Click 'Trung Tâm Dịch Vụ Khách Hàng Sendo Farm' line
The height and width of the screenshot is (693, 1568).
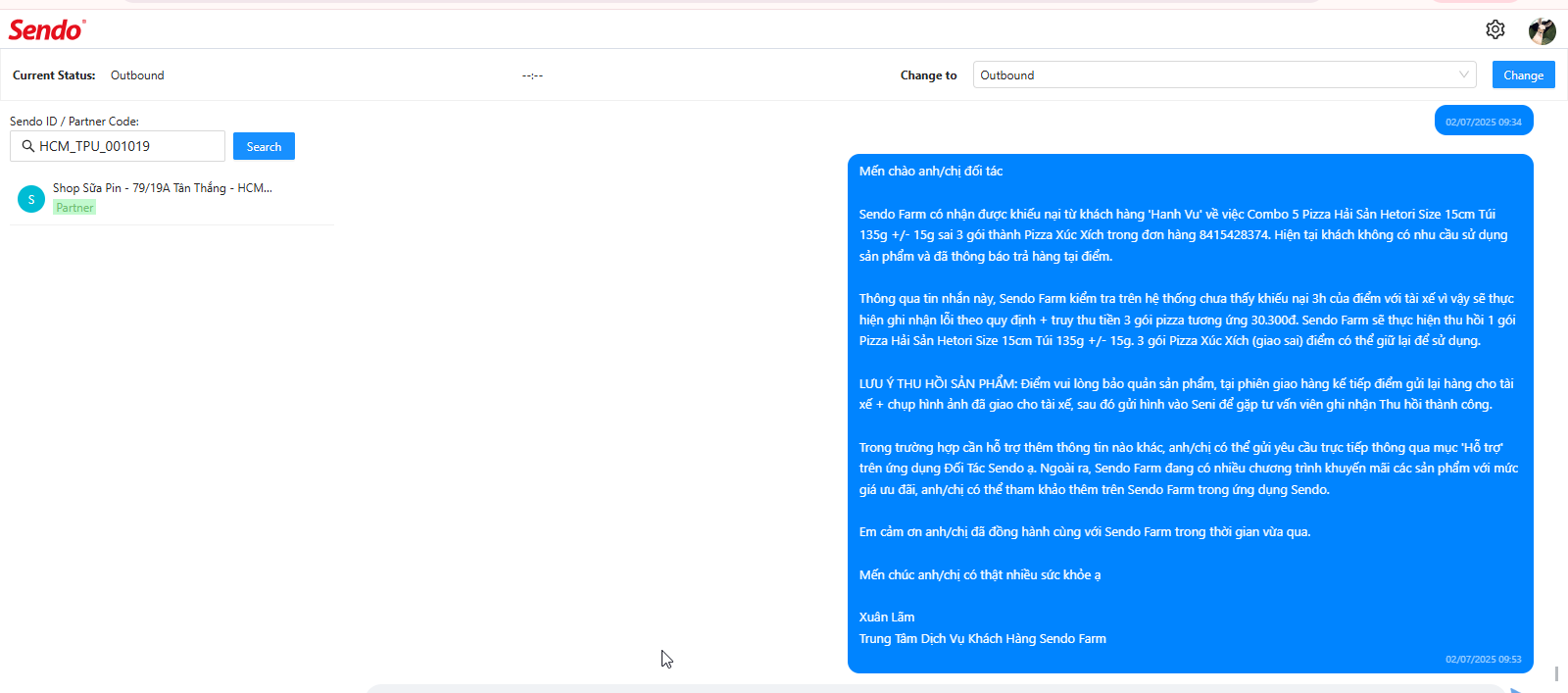tap(983, 638)
